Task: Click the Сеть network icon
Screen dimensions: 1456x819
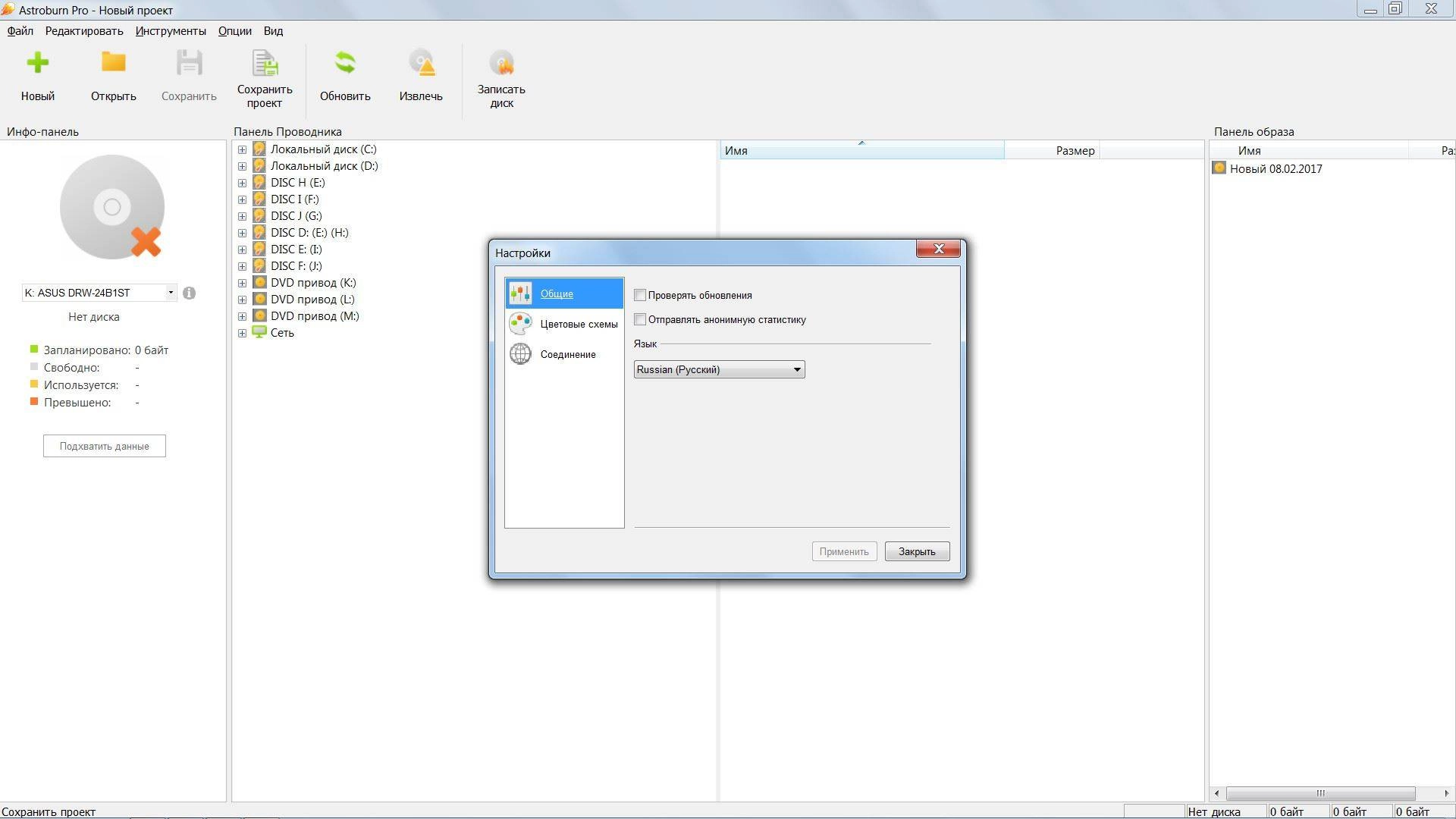Action: (259, 332)
